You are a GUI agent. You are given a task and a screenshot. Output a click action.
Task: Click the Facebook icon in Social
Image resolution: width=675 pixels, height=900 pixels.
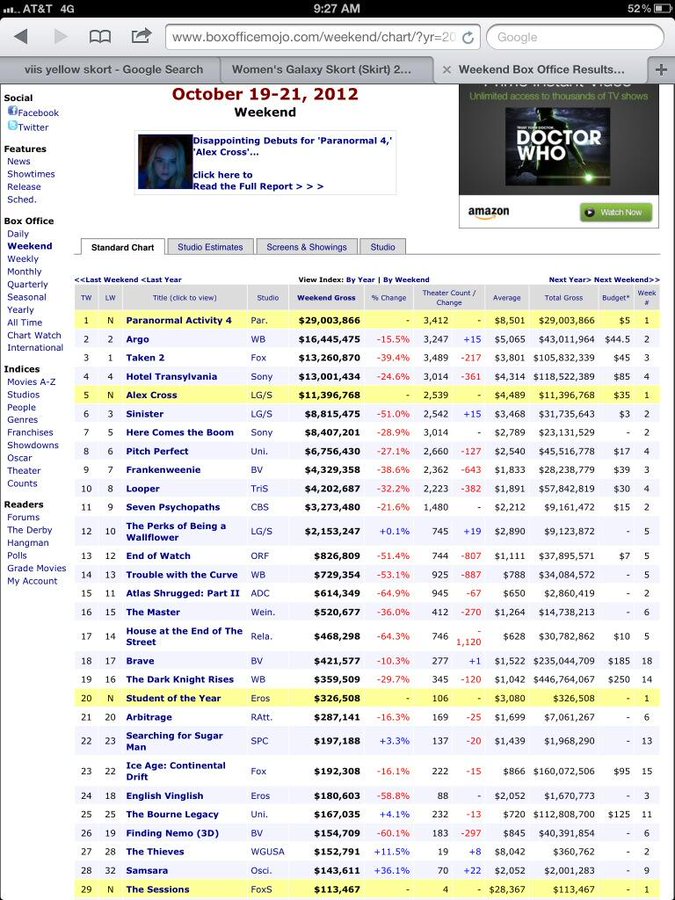pos(12,111)
